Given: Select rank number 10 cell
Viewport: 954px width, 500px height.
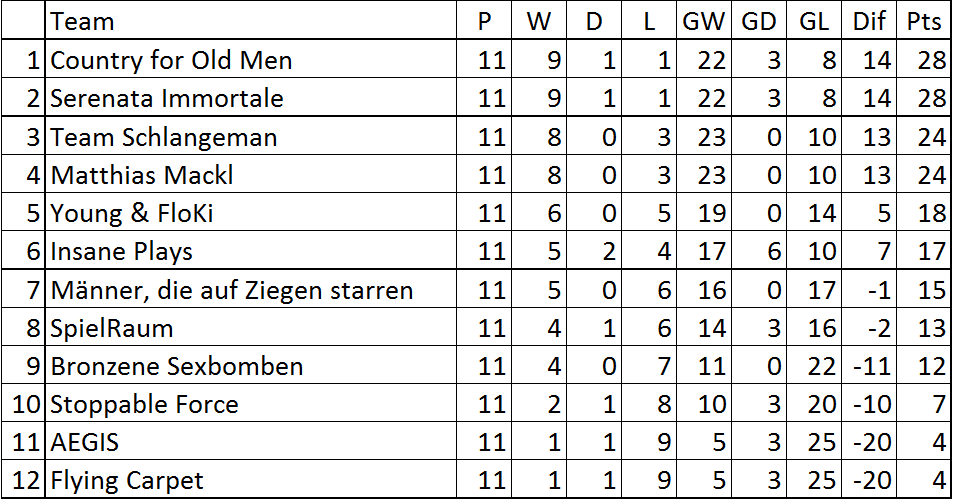Looking at the screenshot, I should (23, 403).
